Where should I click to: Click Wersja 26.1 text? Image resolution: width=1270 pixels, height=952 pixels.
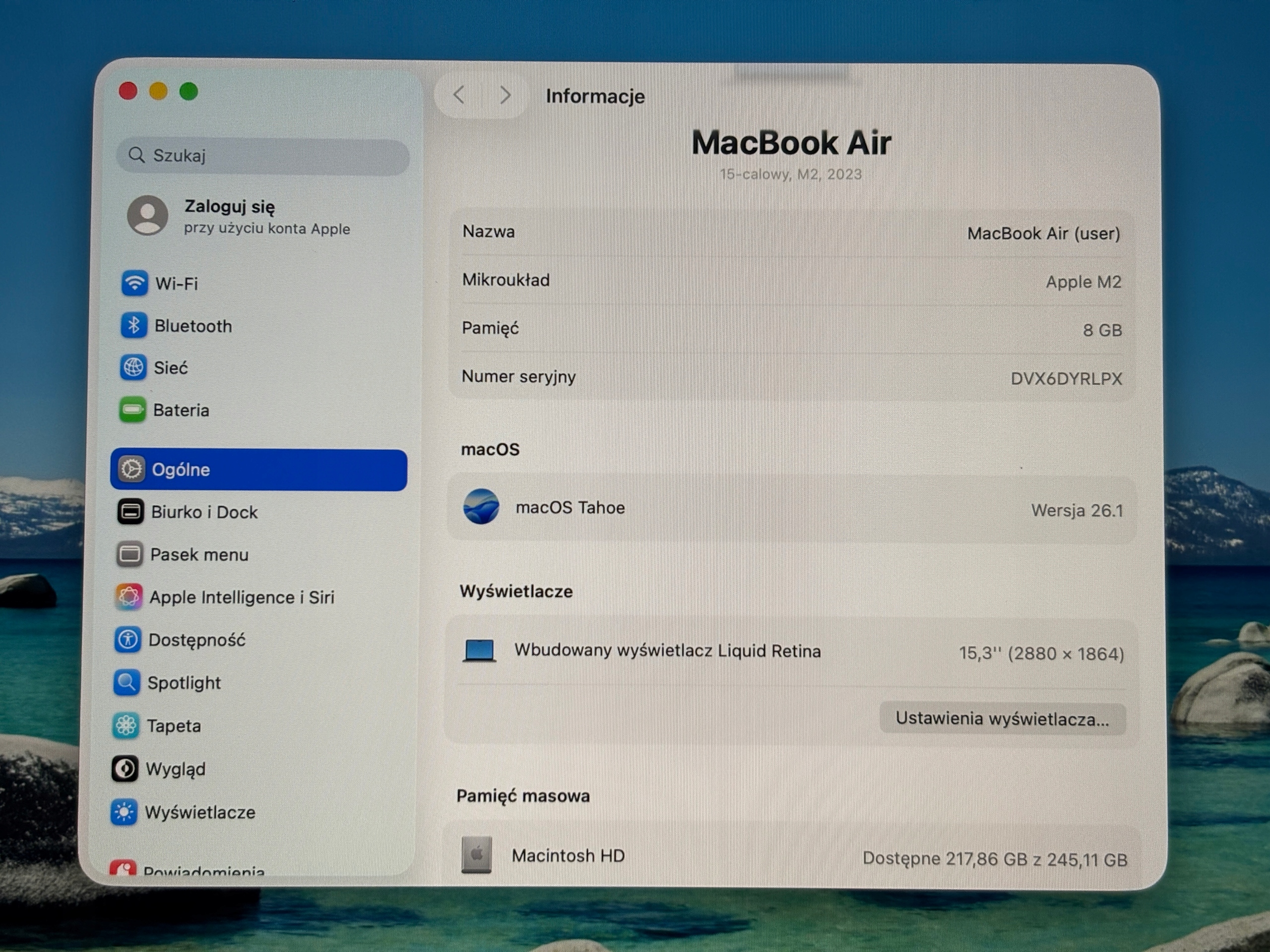(x=1077, y=510)
